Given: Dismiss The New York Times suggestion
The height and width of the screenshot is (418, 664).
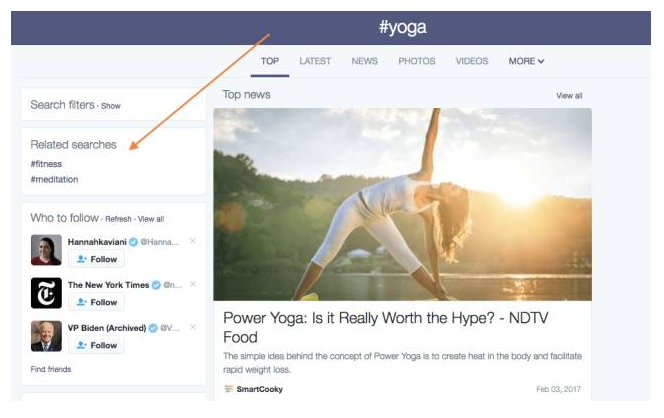Looking at the screenshot, I should 193,285.
